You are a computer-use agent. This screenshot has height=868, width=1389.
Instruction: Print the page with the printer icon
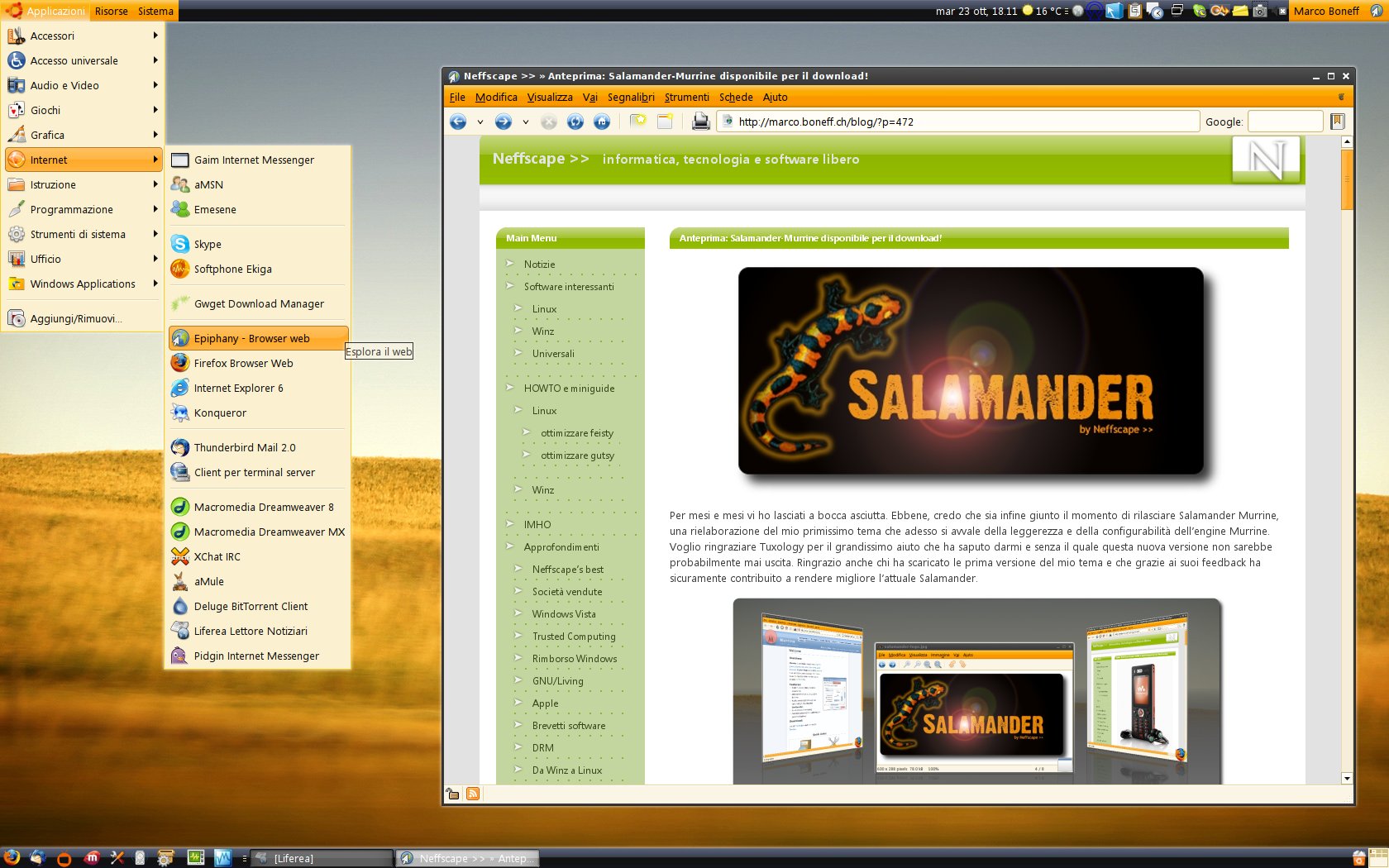click(x=701, y=122)
